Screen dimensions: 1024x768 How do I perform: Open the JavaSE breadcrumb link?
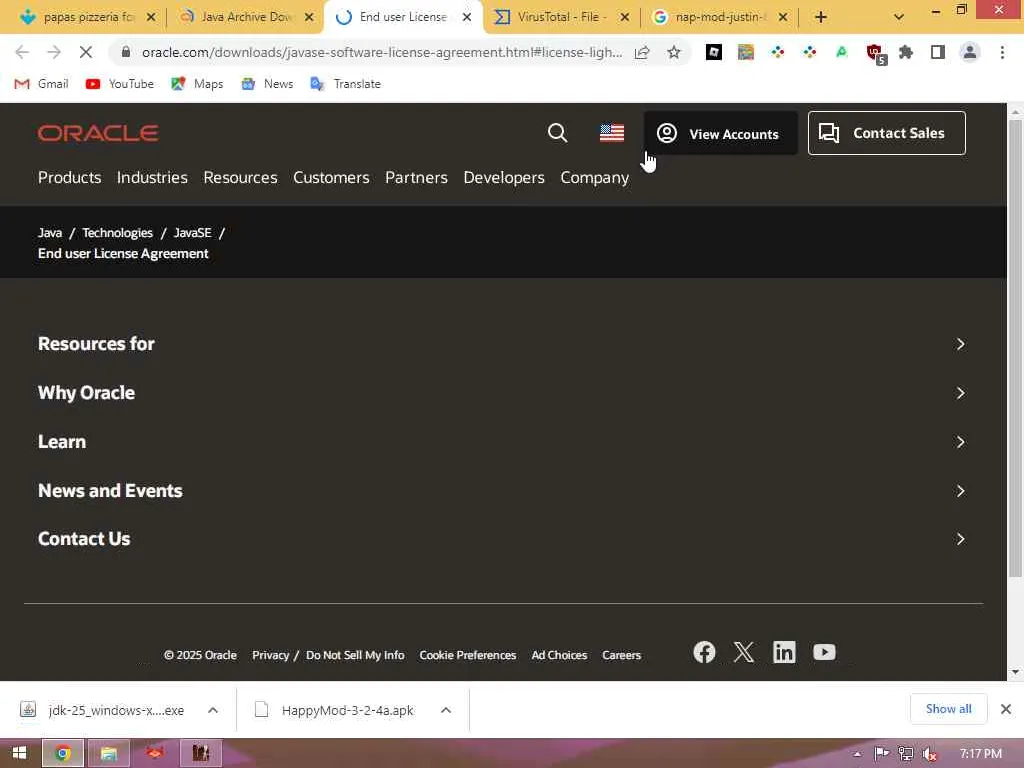point(193,232)
